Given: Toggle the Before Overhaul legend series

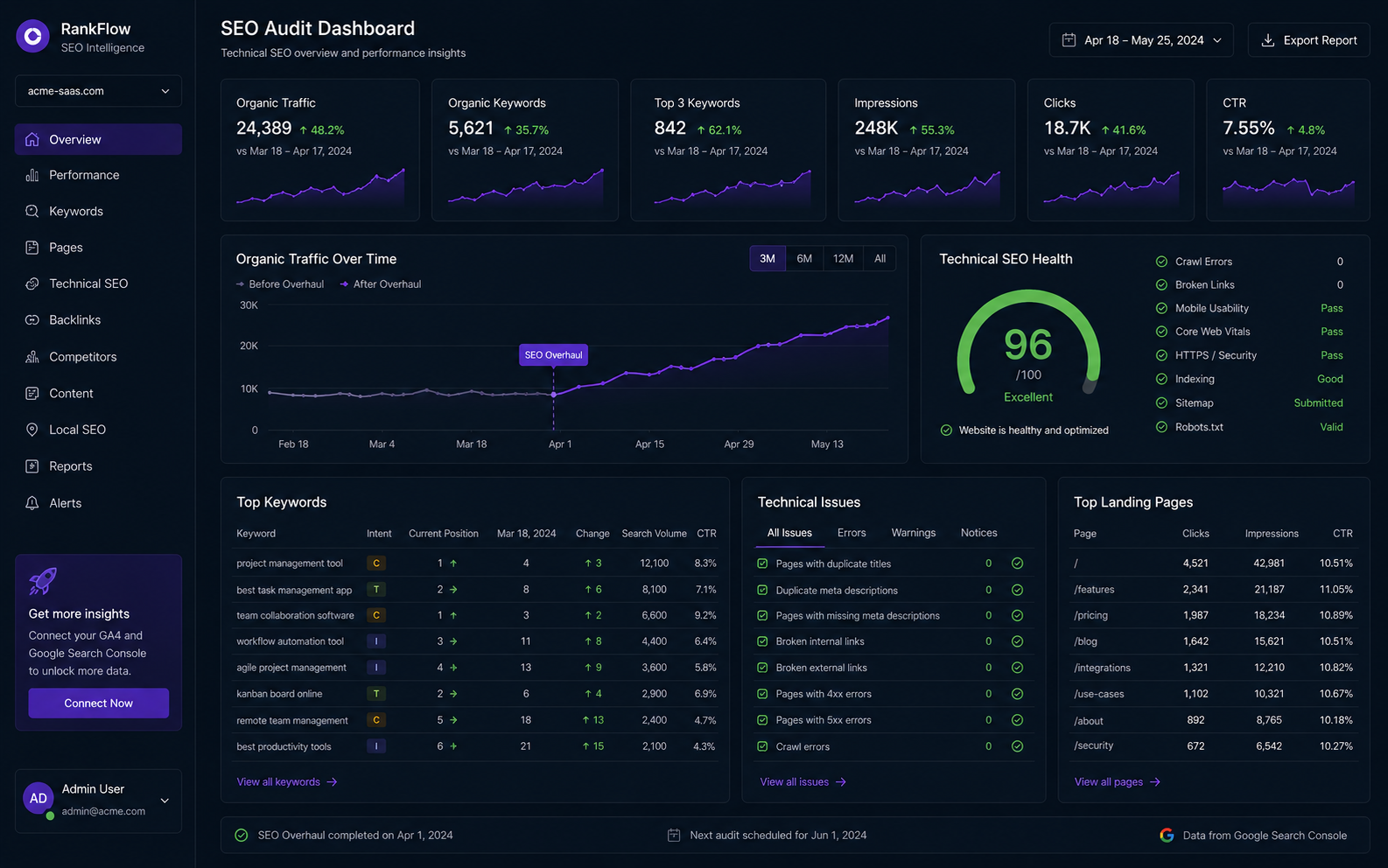Looking at the screenshot, I should click(280, 284).
